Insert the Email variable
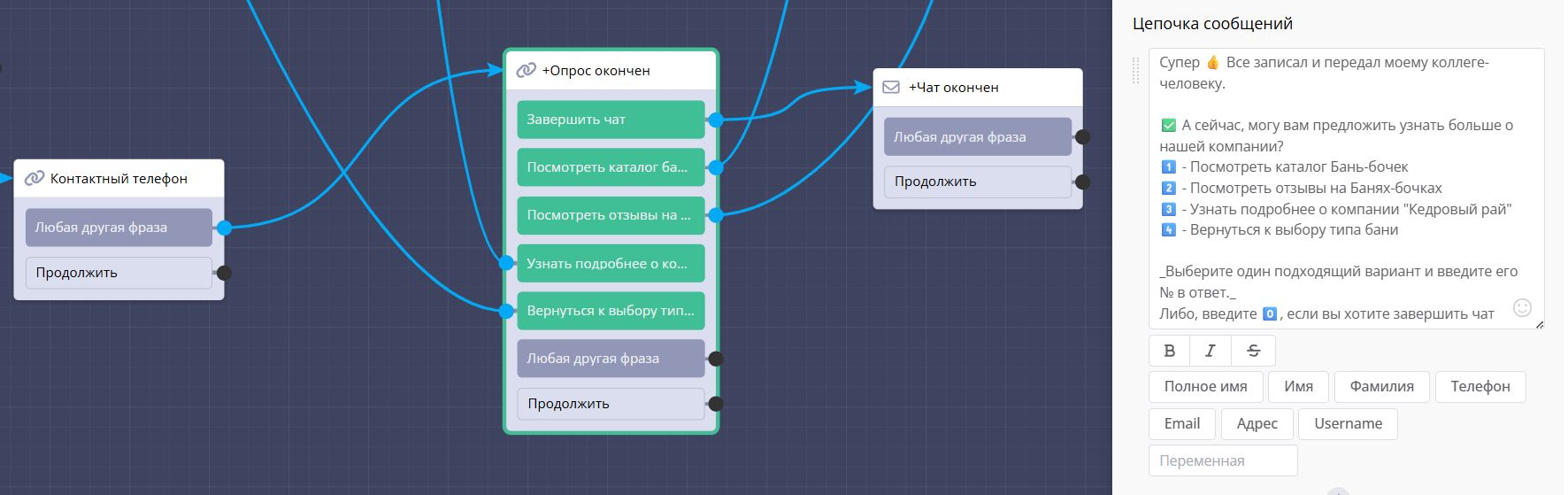This screenshot has height=495, width=1568. click(x=1181, y=424)
